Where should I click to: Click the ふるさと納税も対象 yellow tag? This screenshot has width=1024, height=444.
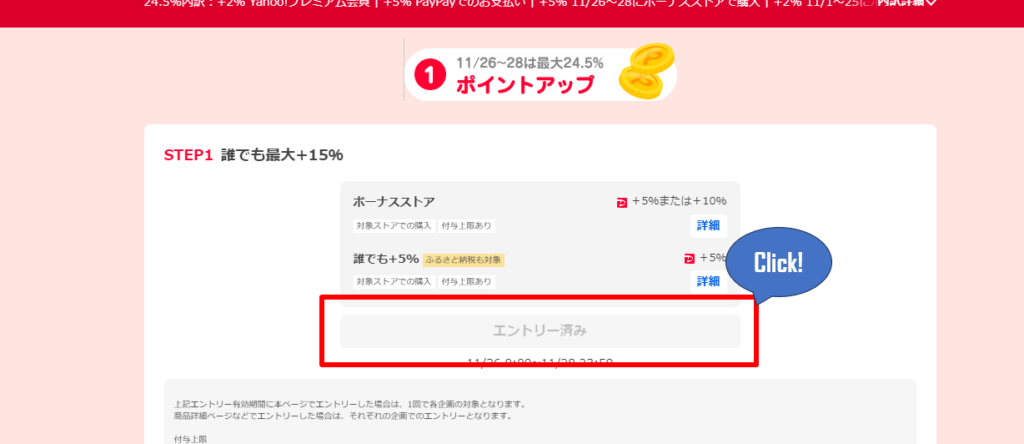coord(463,259)
